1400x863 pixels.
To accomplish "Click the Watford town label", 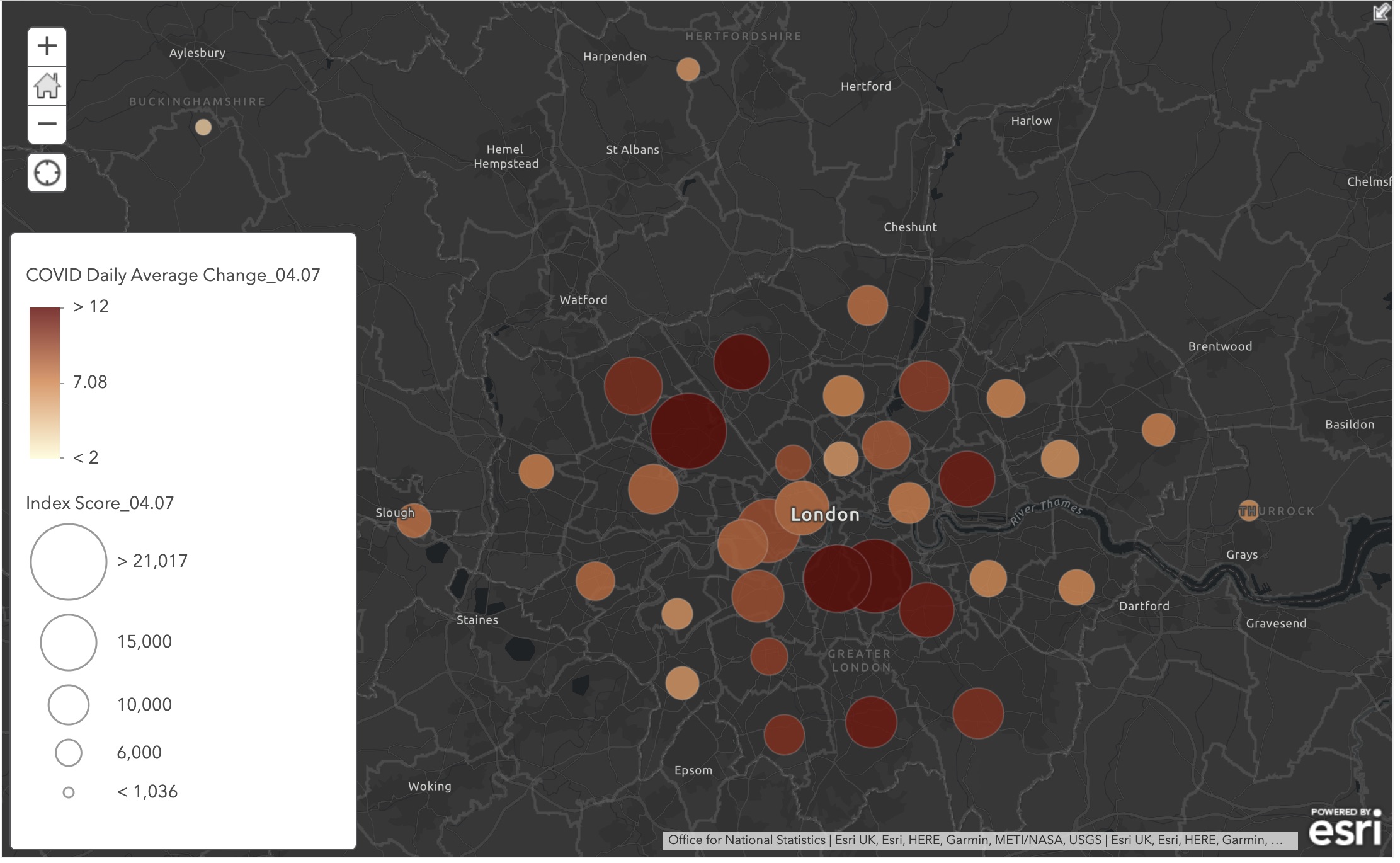I will click(584, 300).
